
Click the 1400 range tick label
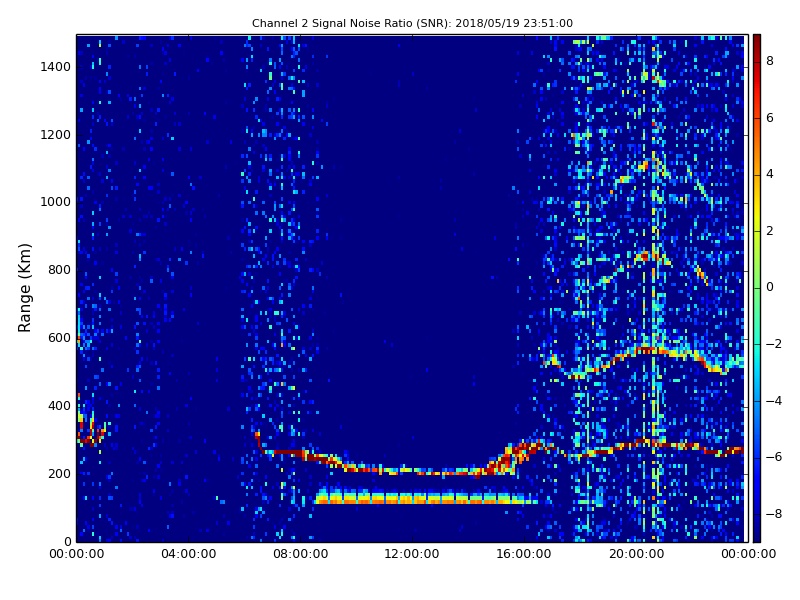(56, 67)
